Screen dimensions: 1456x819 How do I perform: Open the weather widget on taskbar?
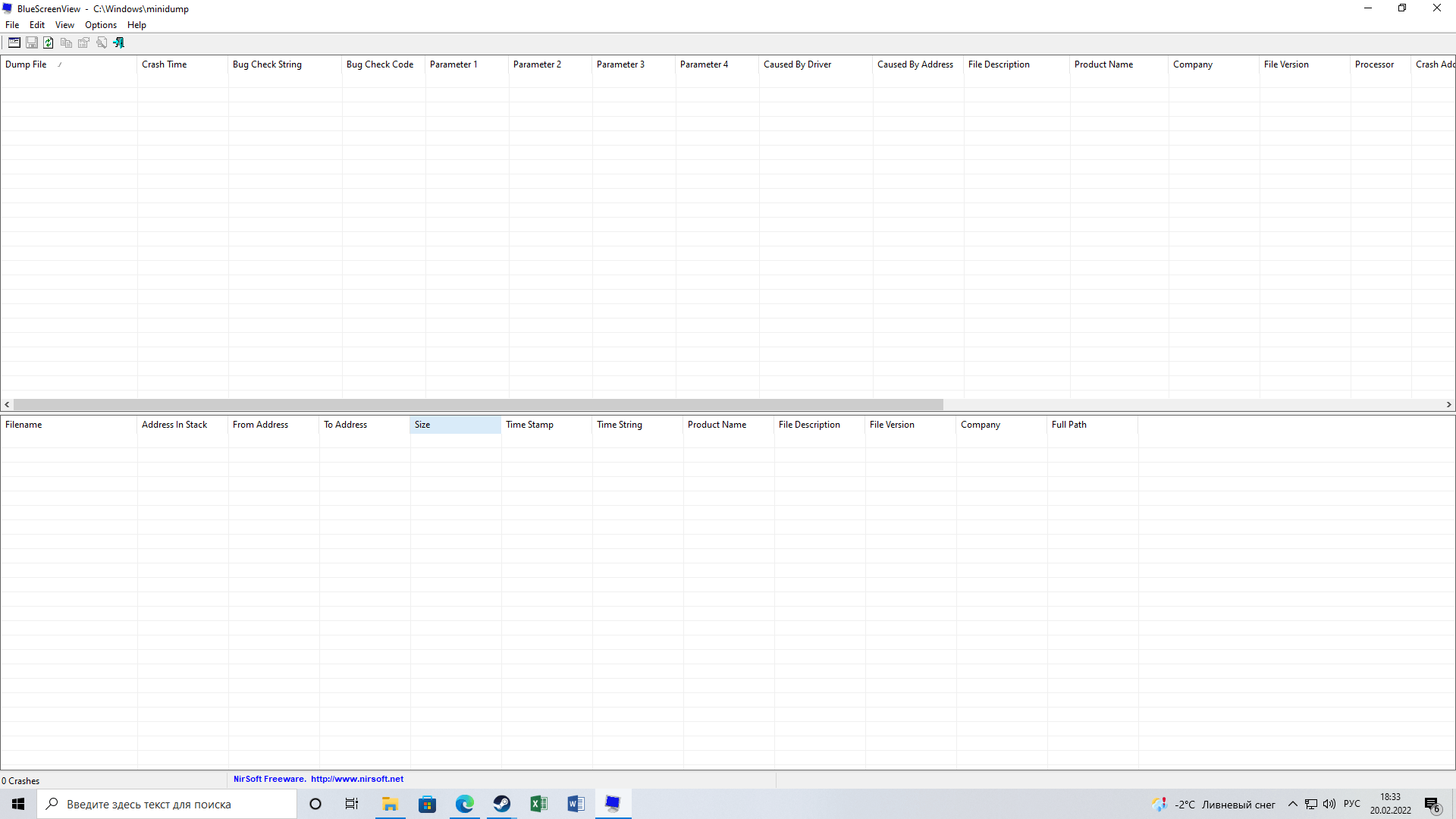[1213, 805]
